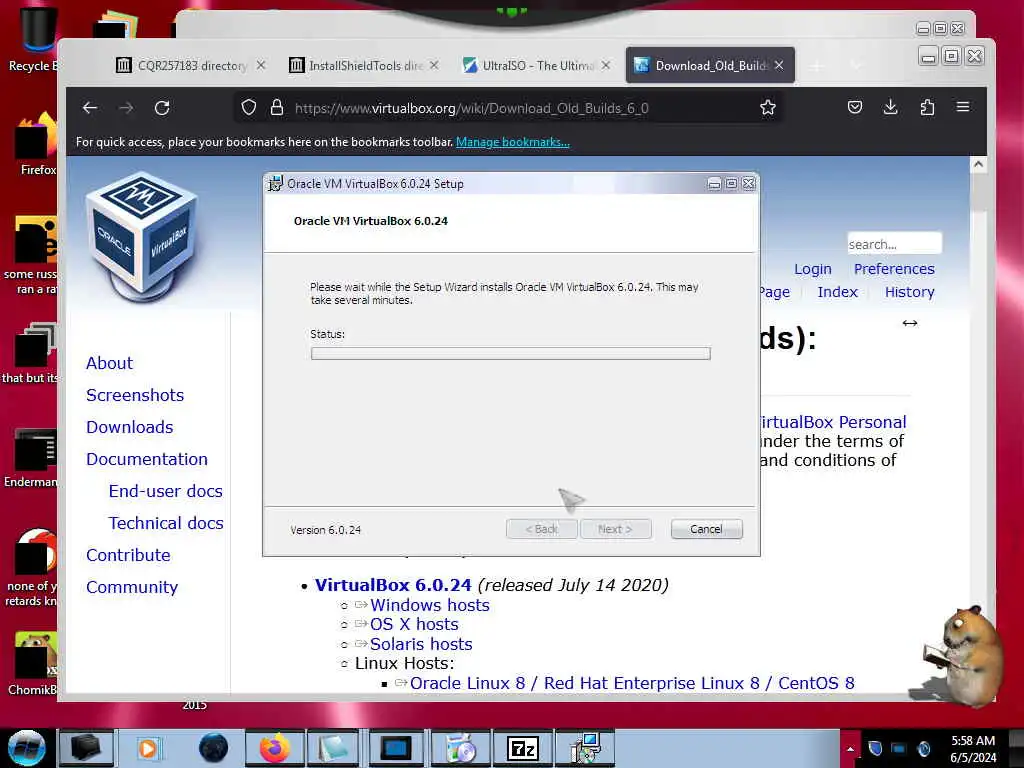The width and height of the screenshot is (1024, 768).
Task: Open the tracking protection shield icon
Action: coord(249,107)
